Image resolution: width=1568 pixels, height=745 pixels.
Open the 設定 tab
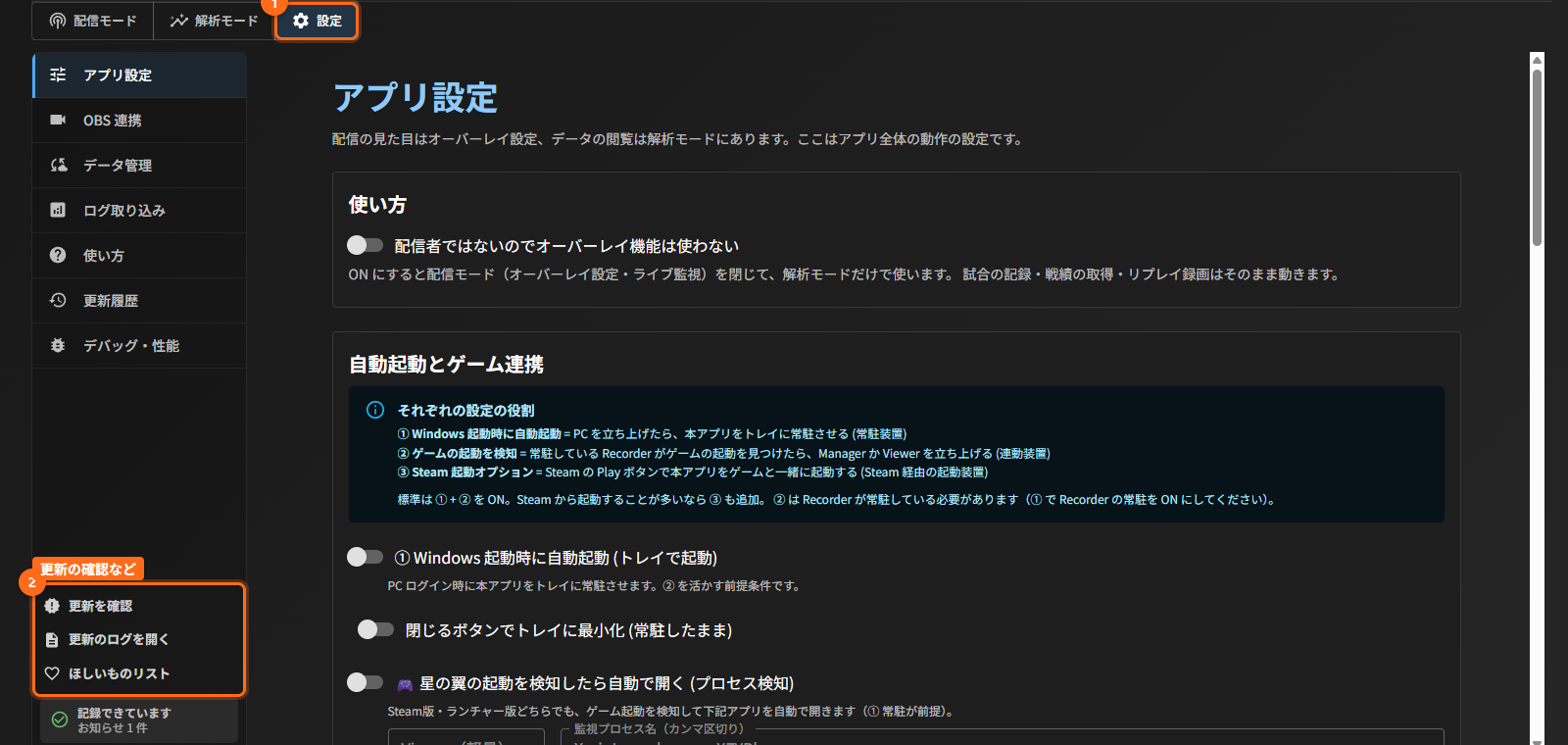tap(317, 21)
